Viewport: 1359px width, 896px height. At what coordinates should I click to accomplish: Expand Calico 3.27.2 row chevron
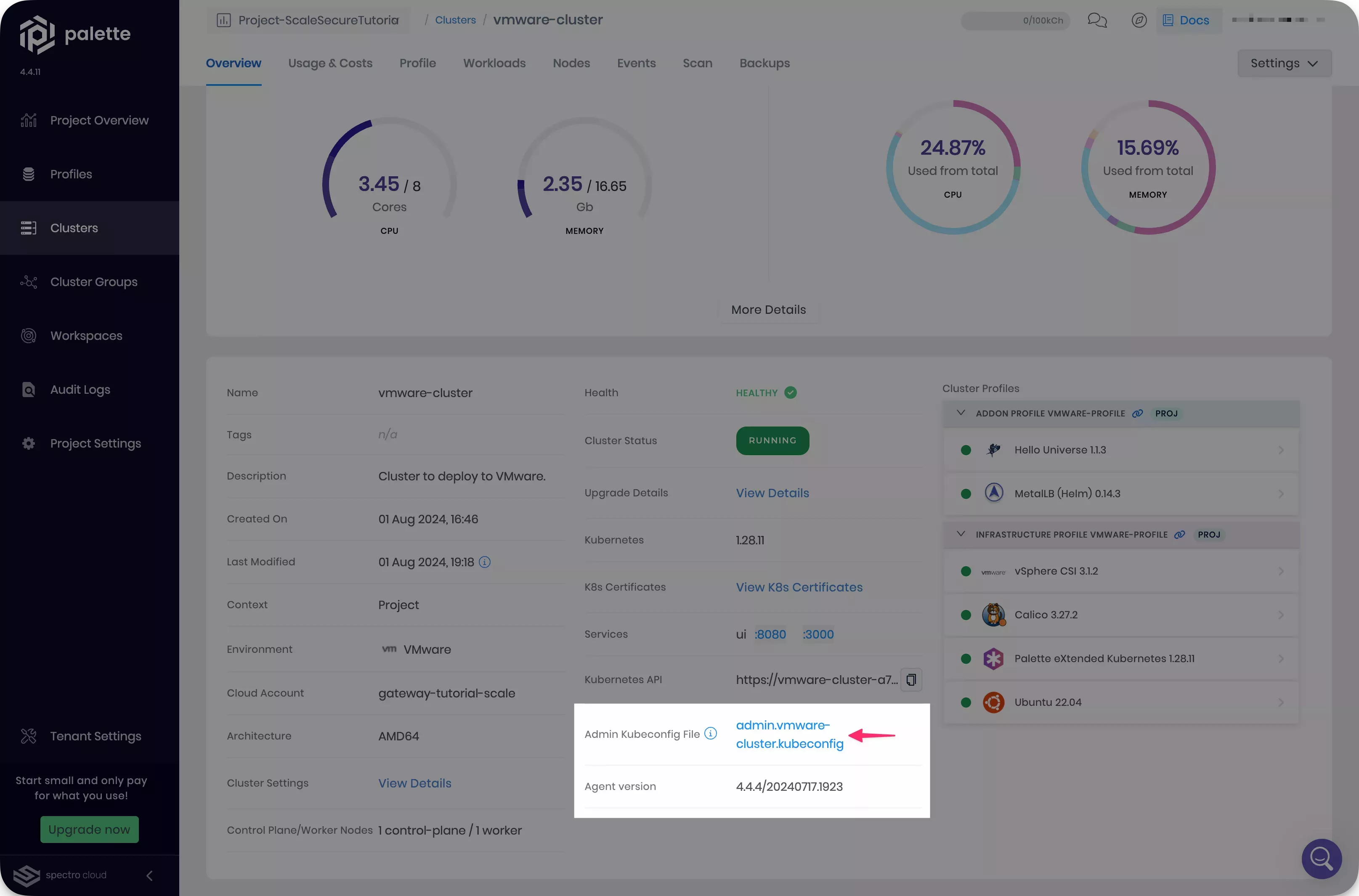click(x=1281, y=615)
